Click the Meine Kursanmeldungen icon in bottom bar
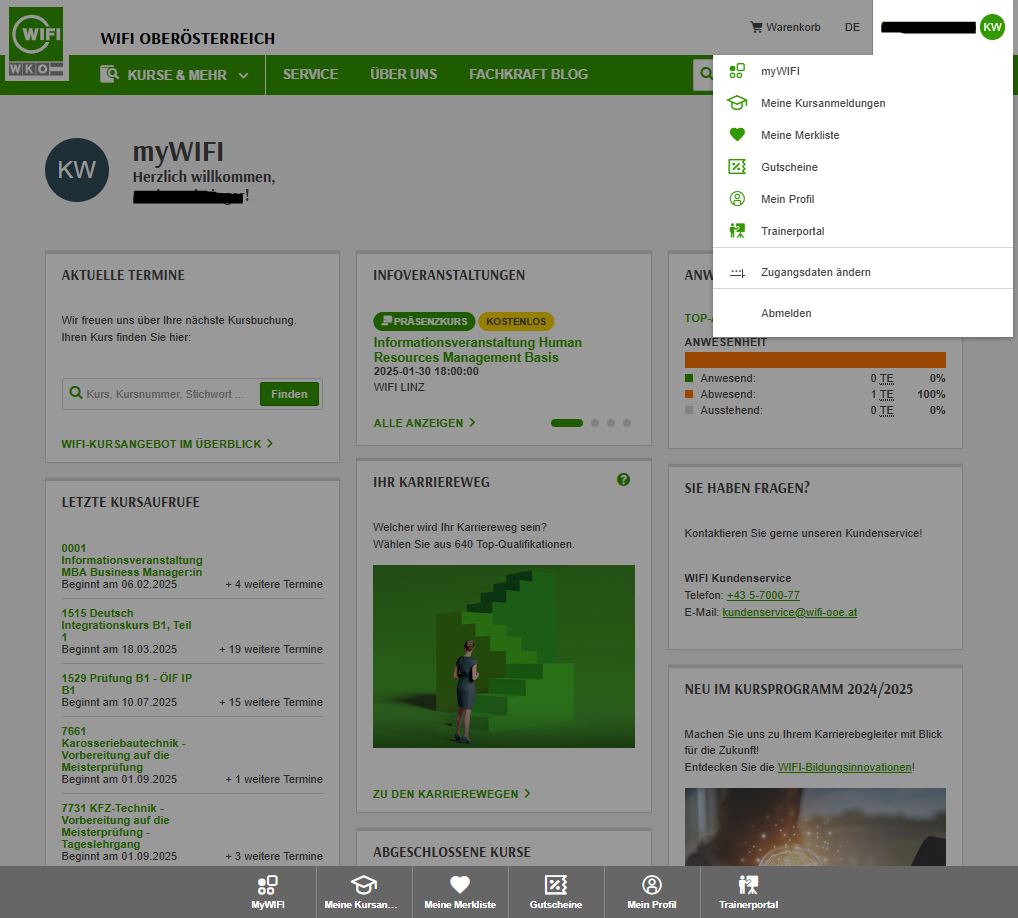 point(364,885)
